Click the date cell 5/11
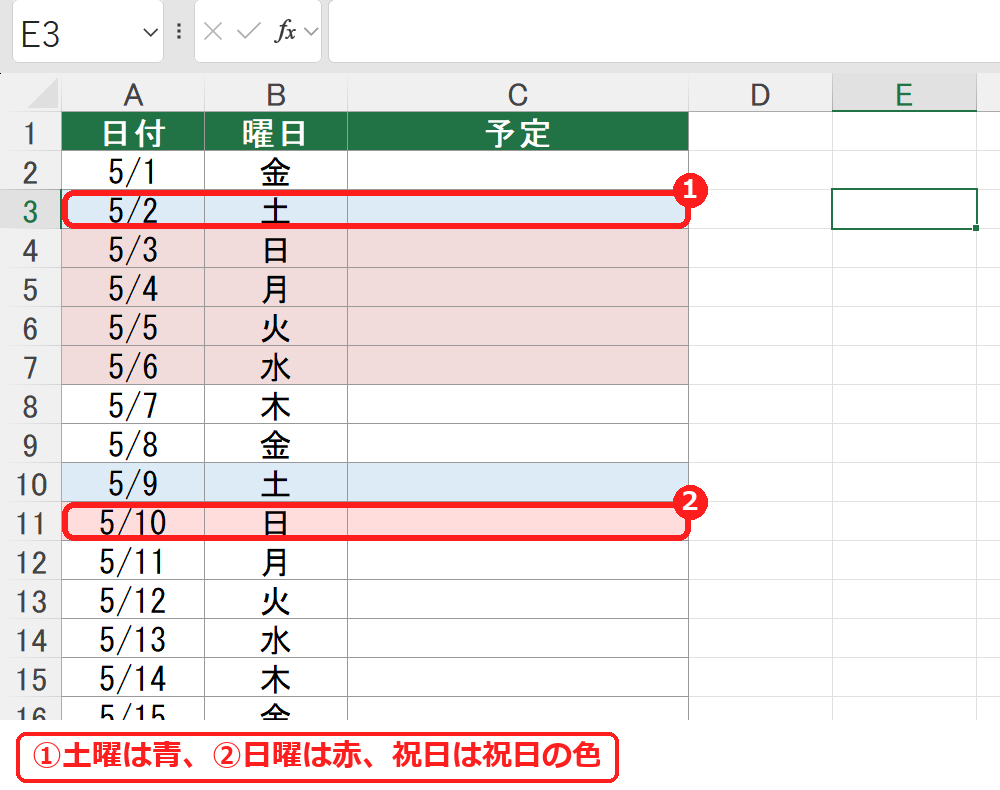The image size is (1000, 790). click(133, 562)
